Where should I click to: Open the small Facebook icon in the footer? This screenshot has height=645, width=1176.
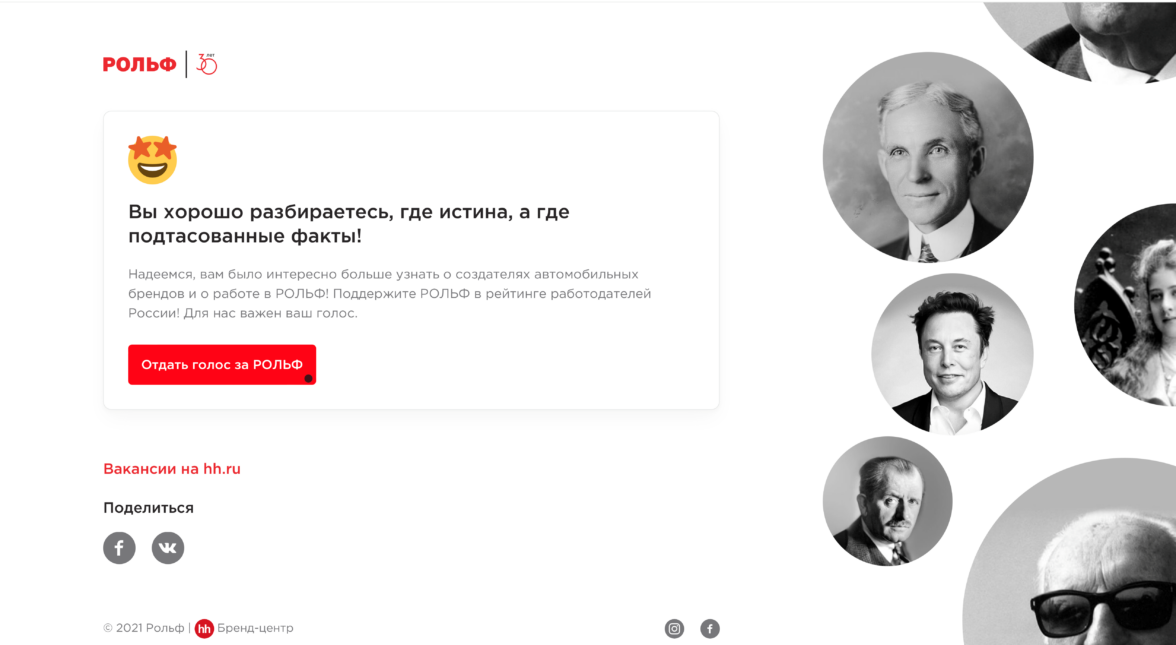click(x=710, y=628)
